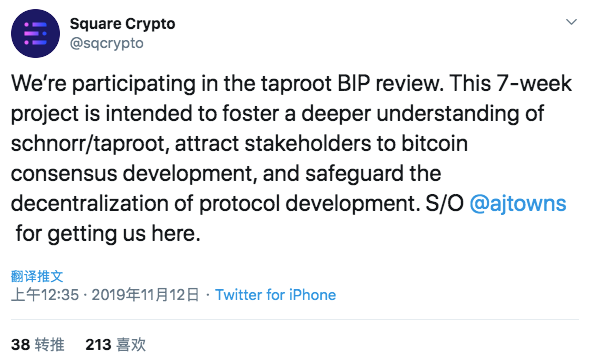The image size is (589, 363).
Task: View the 213 喜欢 likes list
Action: [115, 345]
